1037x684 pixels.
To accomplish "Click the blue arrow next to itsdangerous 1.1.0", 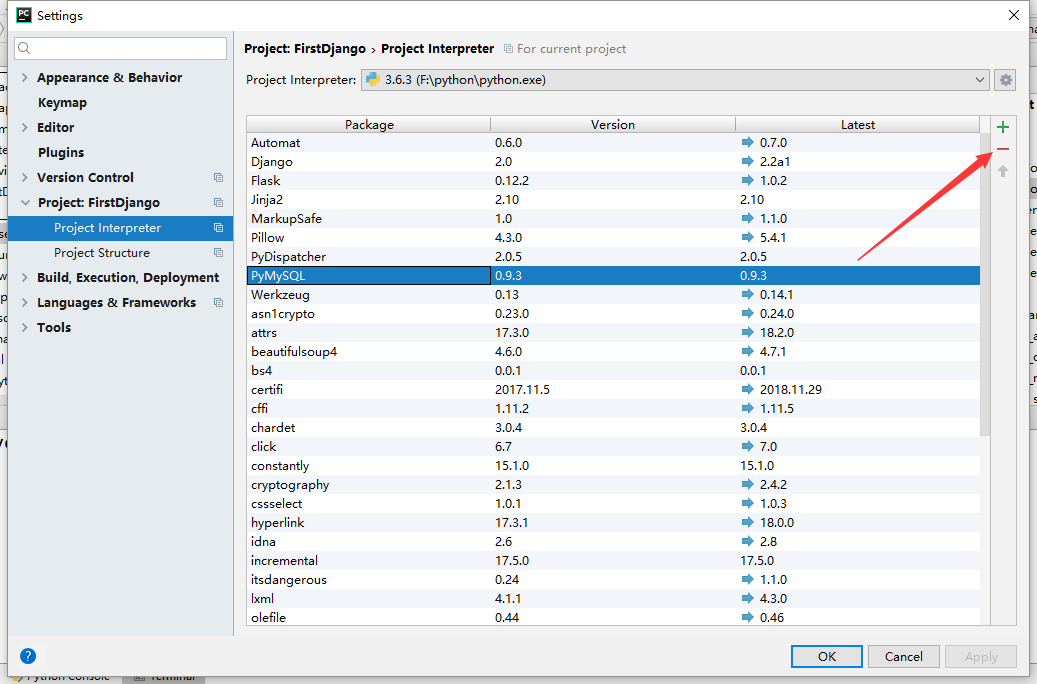I will tap(746, 579).
